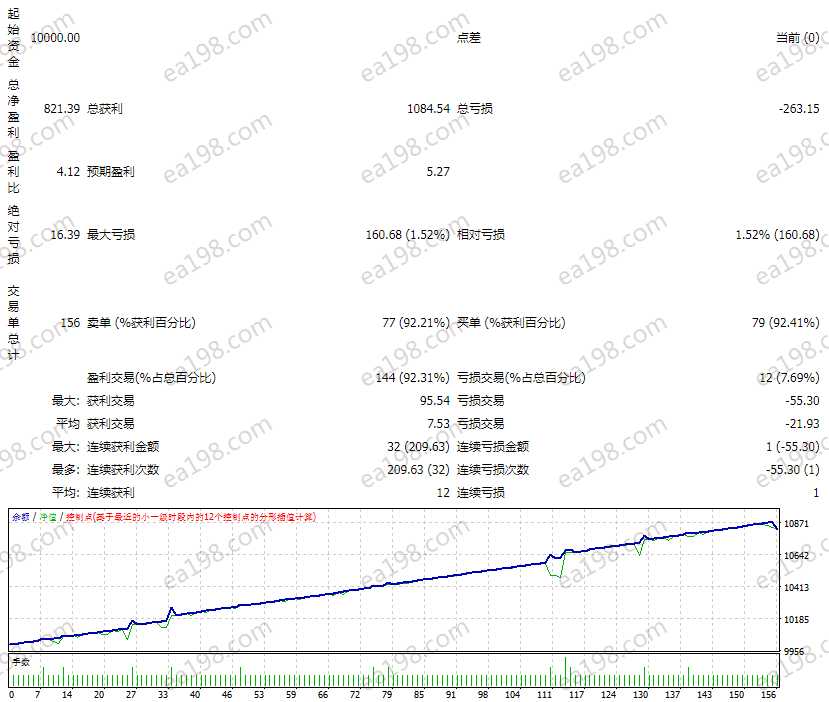Click the 156 mark on chart x-axis

(x=768, y=694)
